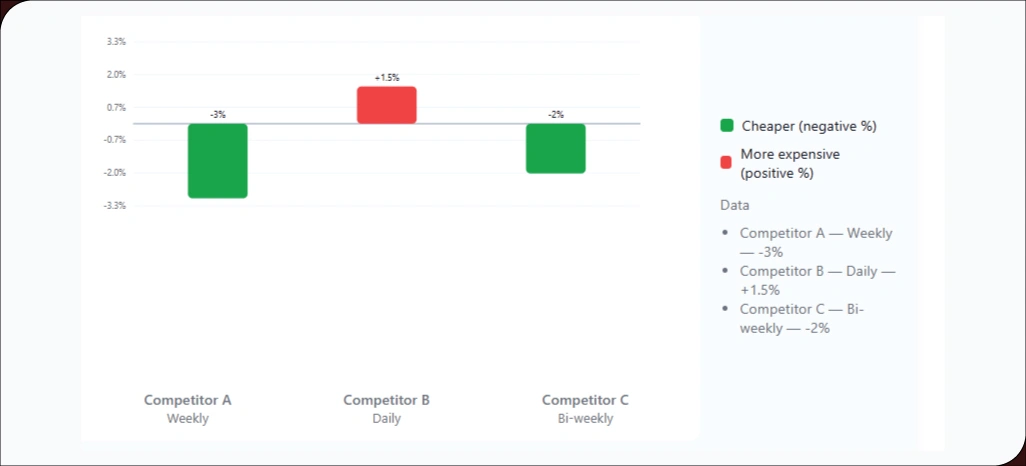Click the -3% value label above Competitor A
Screen dimensions: 1026x466
coord(218,115)
